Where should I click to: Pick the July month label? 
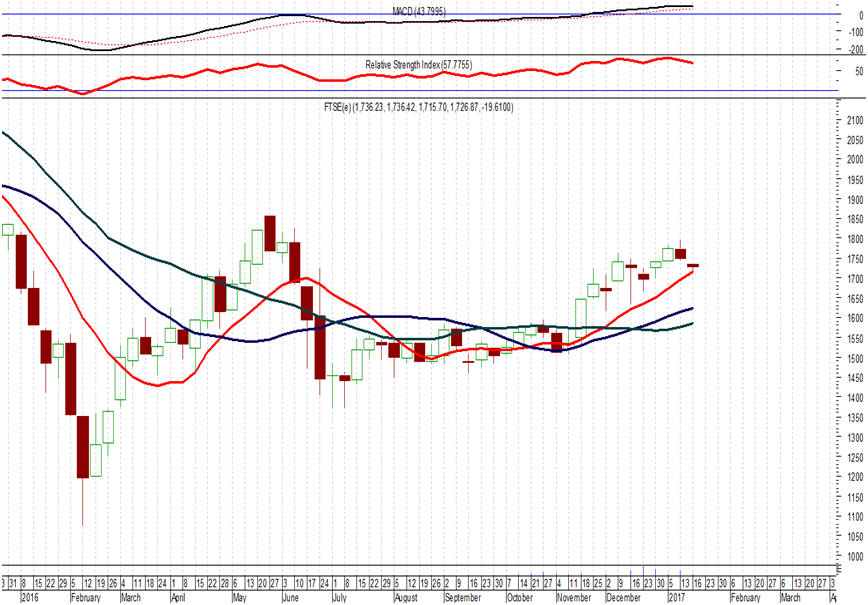(x=339, y=598)
